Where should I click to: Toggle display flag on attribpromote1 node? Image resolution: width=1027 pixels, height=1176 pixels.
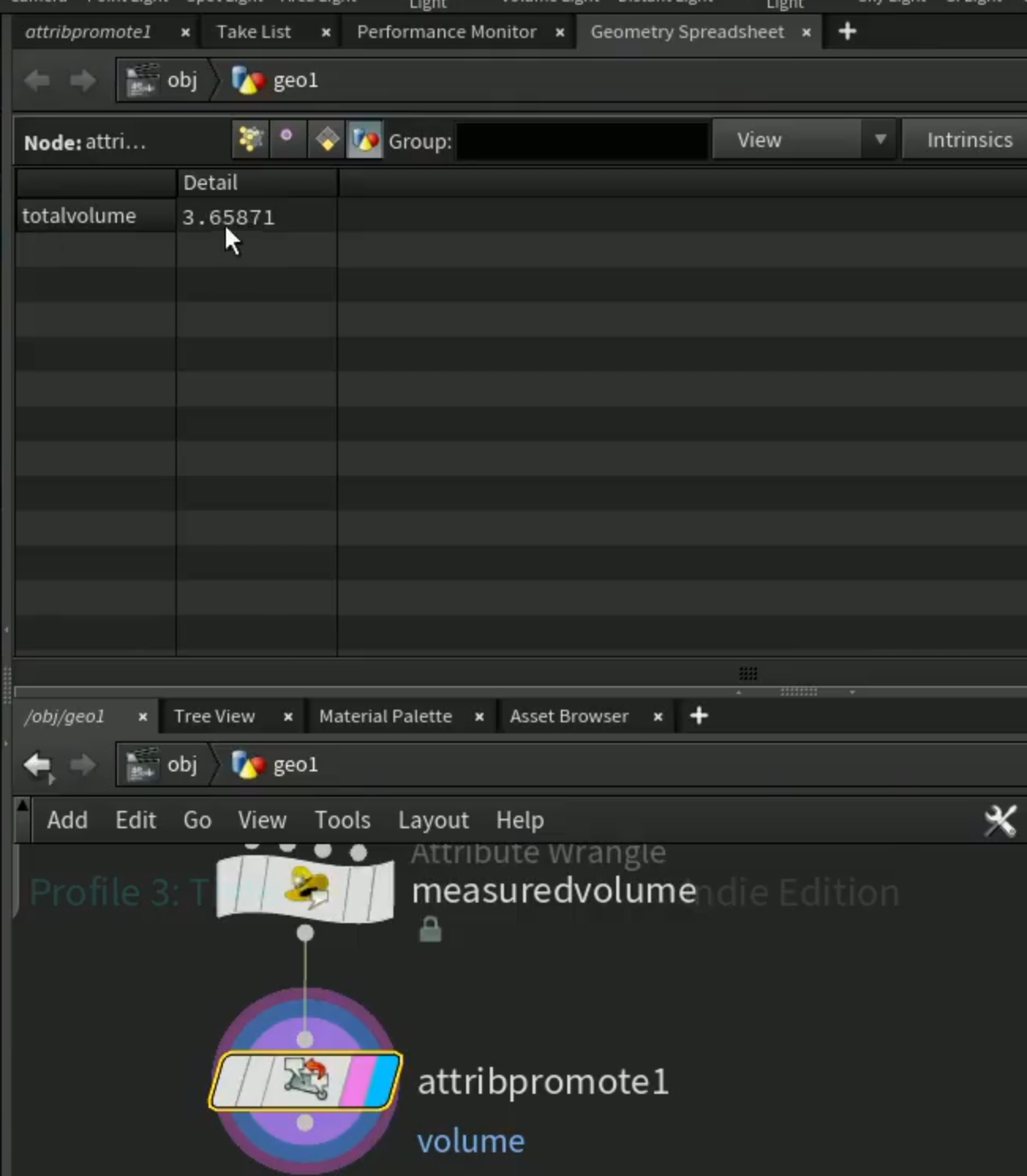(384, 1080)
